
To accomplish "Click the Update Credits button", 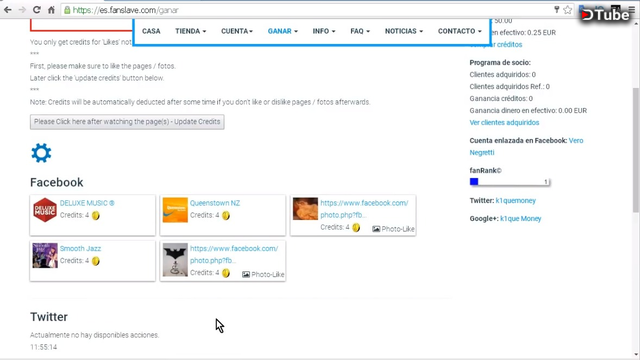I will 127,122.
